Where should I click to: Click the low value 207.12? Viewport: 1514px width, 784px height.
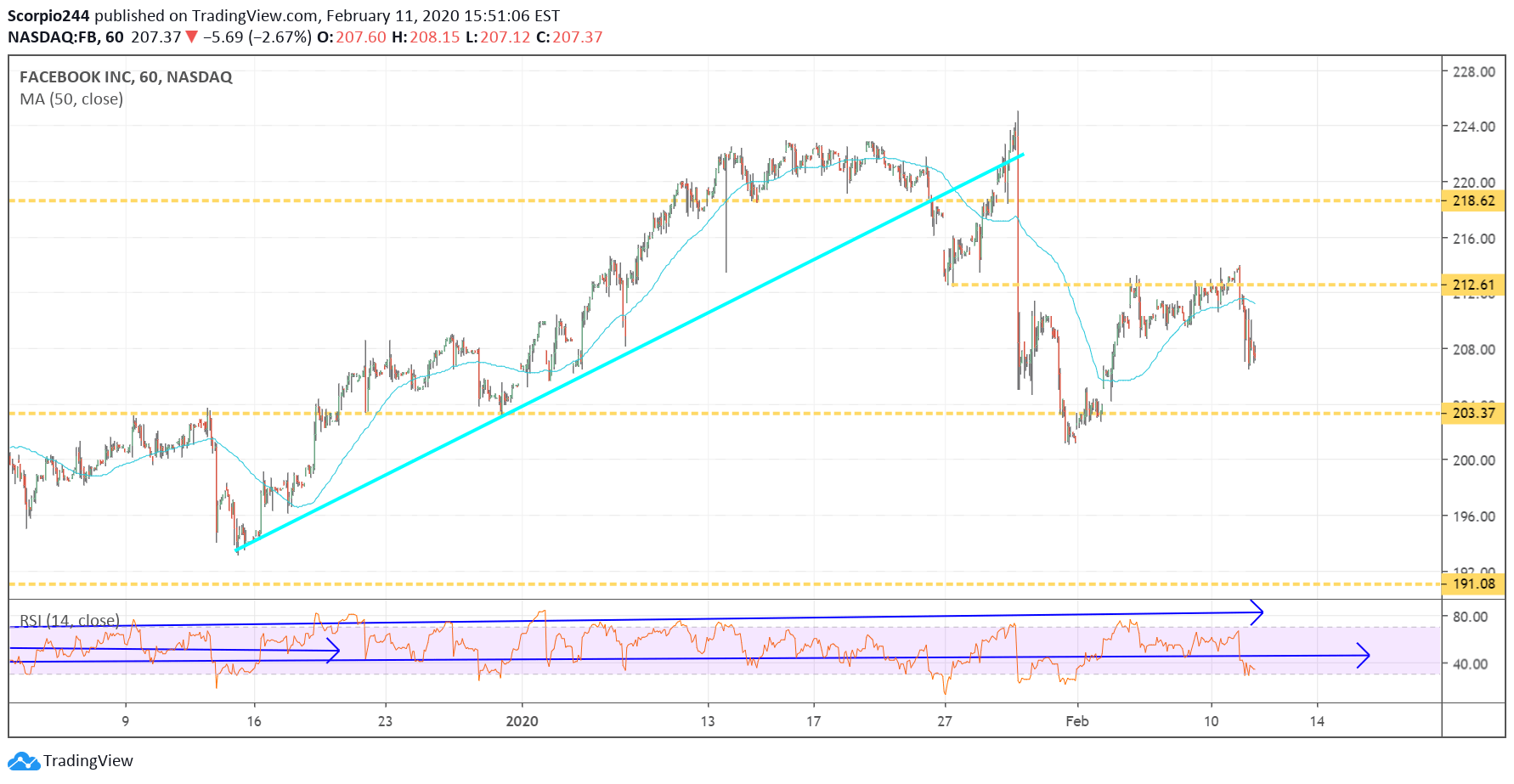[506, 37]
